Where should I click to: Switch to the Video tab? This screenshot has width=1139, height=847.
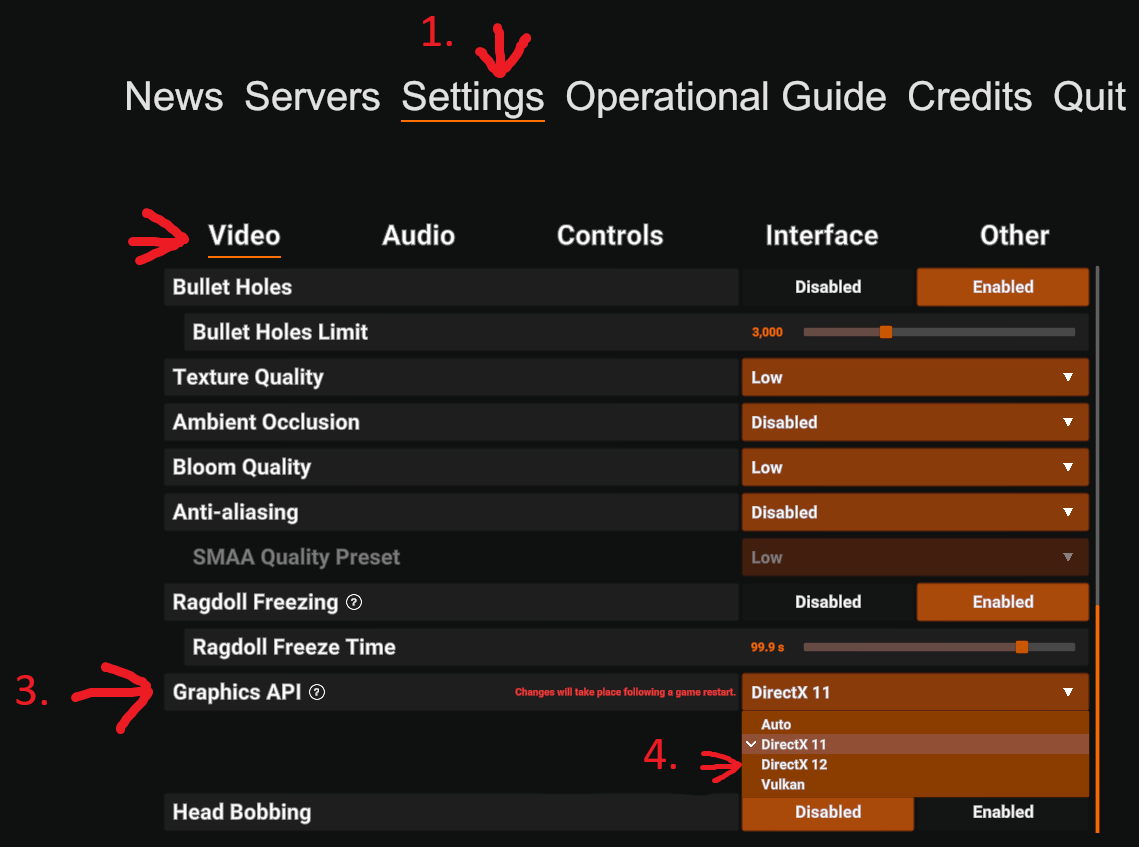[244, 236]
